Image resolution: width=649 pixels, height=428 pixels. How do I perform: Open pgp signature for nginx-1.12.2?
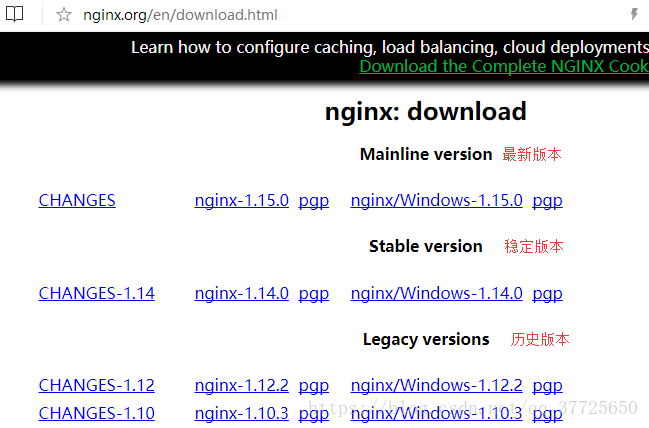pos(314,387)
